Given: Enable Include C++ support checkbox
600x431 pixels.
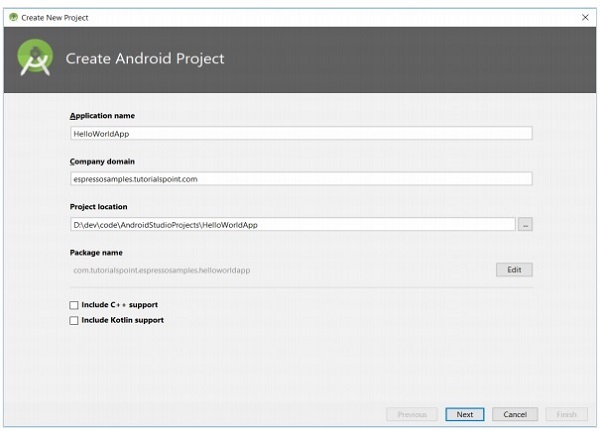Looking at the screenshot, I should pyautogui.click(x=74, y=305).
